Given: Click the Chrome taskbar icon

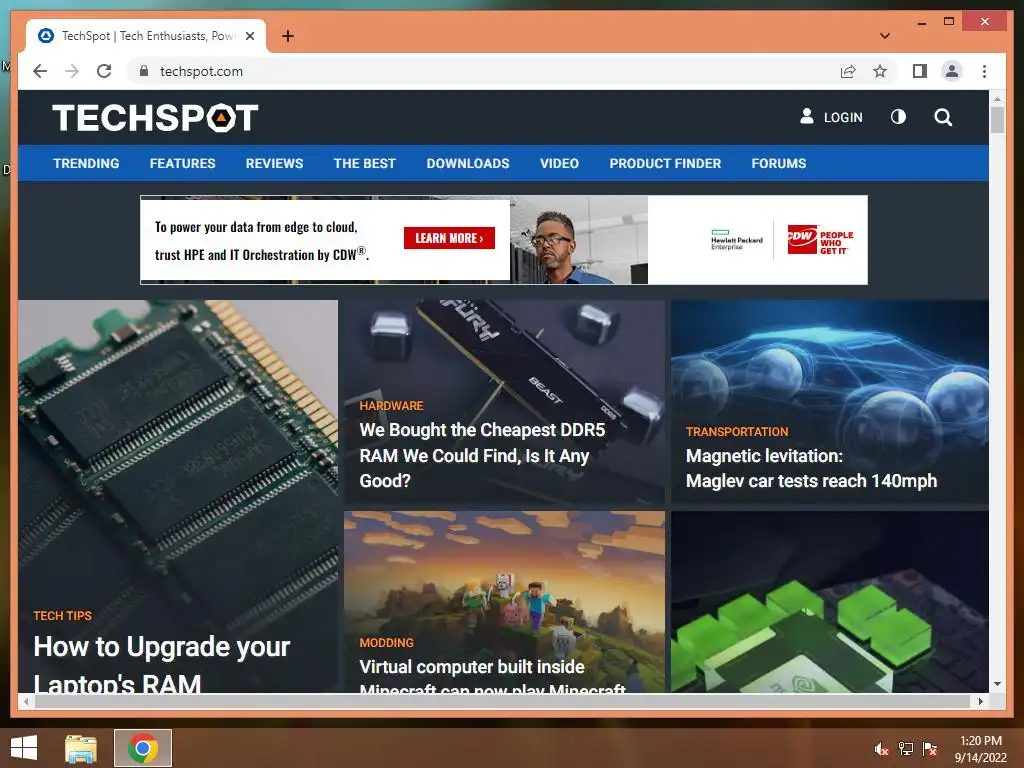Looking at the screenshot, I should pos(143,748).
